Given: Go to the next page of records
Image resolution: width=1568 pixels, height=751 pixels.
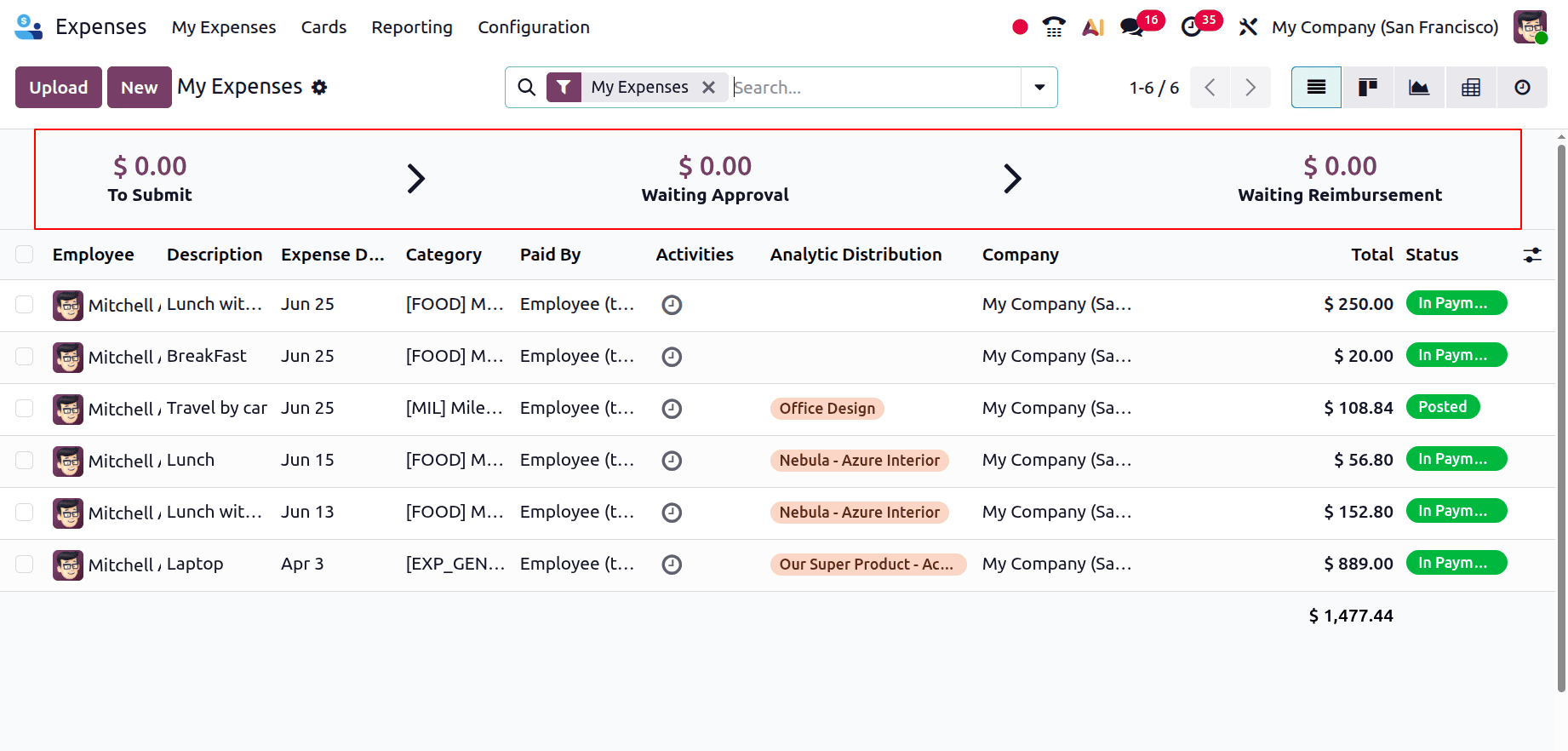Looking at the screenshot, I should click(1250, 87).
